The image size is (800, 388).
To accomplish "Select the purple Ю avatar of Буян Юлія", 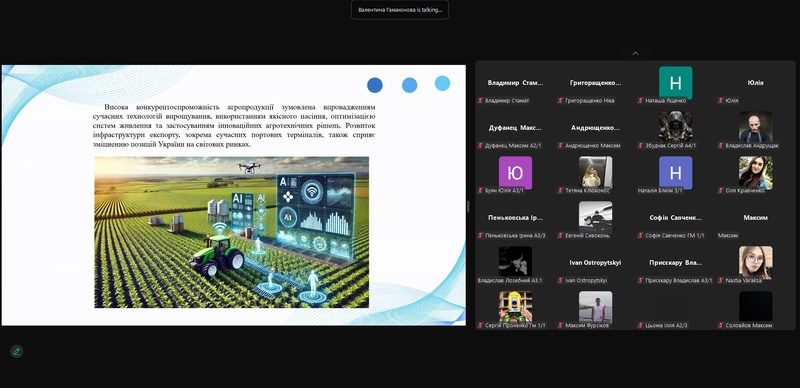I will click(515, 173).
